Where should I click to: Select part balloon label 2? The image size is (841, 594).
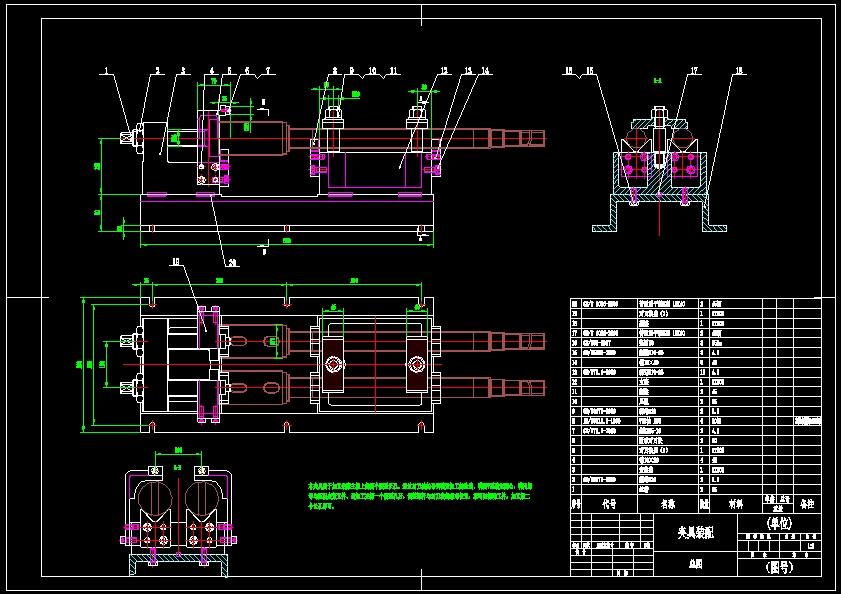(x=158, y=70)
